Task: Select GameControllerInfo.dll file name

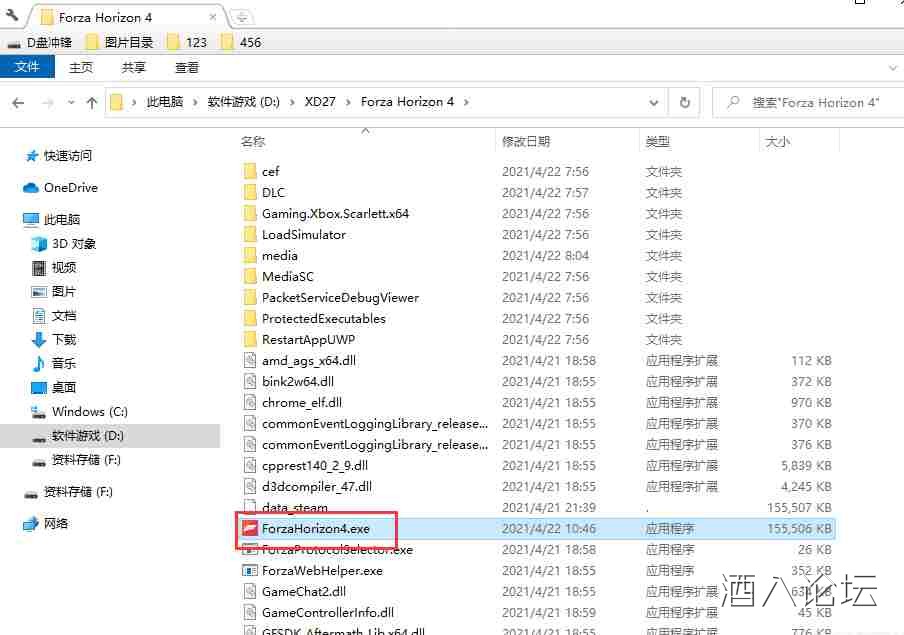Action: 328,613
